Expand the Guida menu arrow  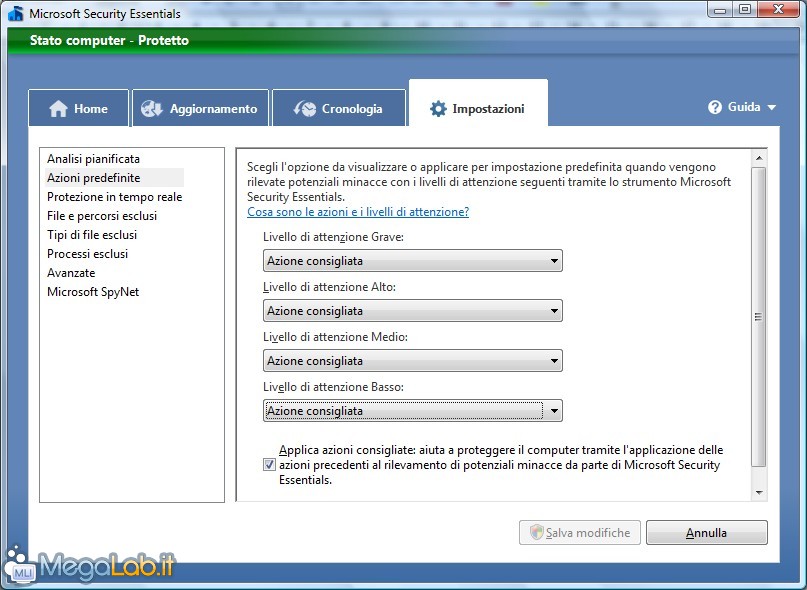pos(771,108)
